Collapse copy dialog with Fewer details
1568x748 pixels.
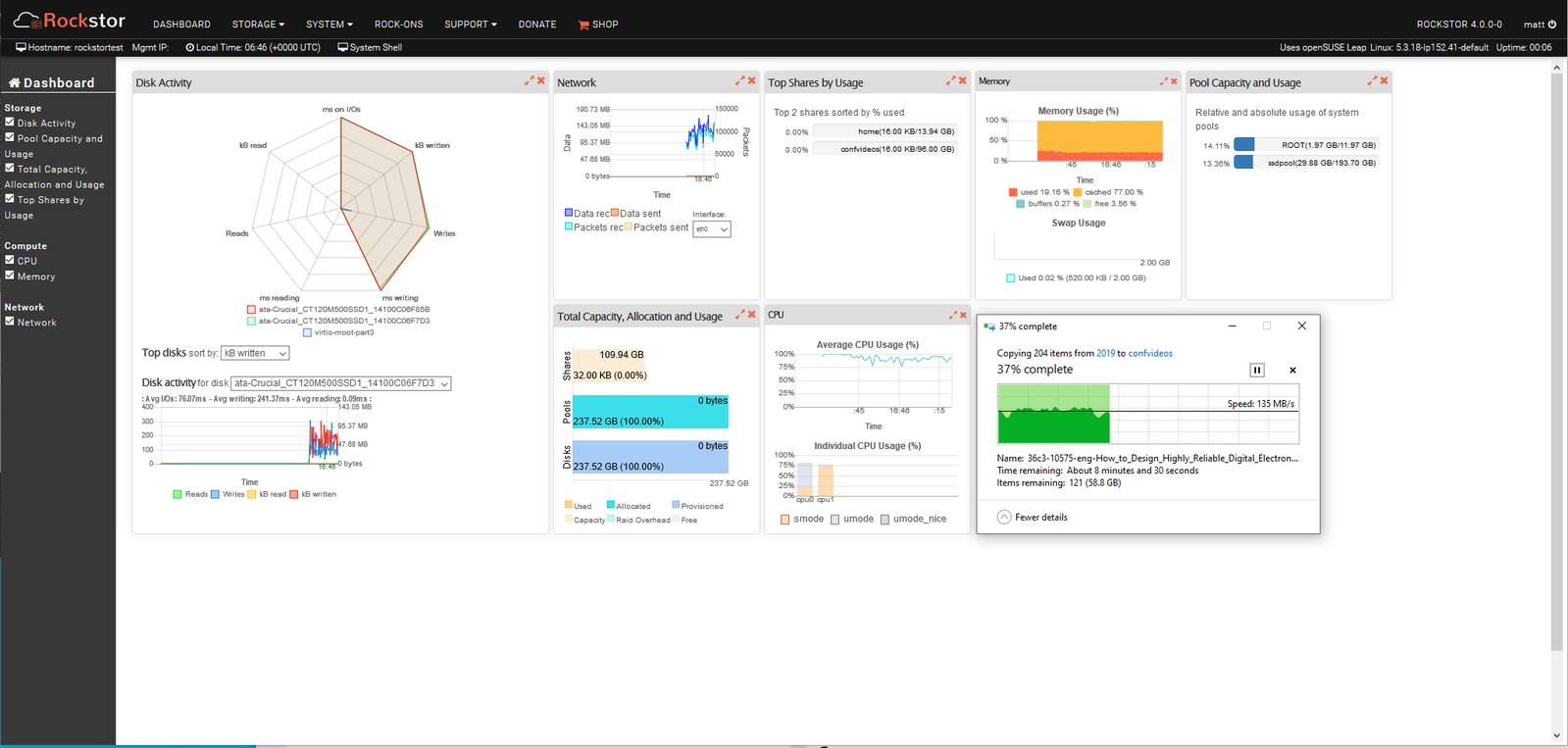point(1033,518)
